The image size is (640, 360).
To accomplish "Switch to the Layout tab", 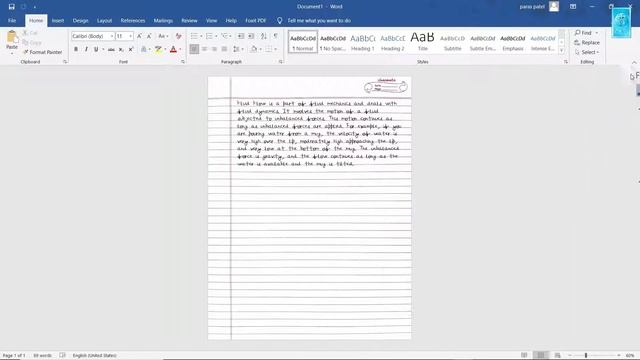I will 104,20.
